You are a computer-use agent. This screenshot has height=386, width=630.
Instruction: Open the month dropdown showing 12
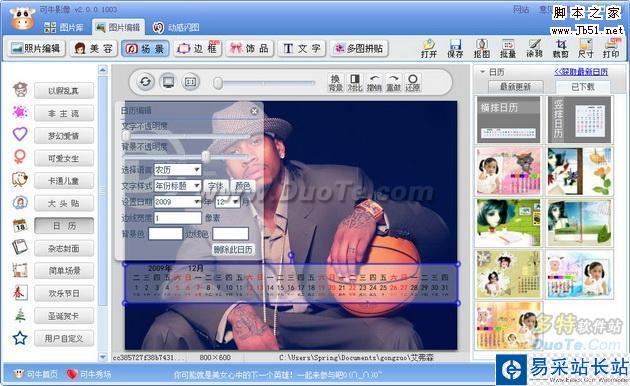[x=227, y=202]
